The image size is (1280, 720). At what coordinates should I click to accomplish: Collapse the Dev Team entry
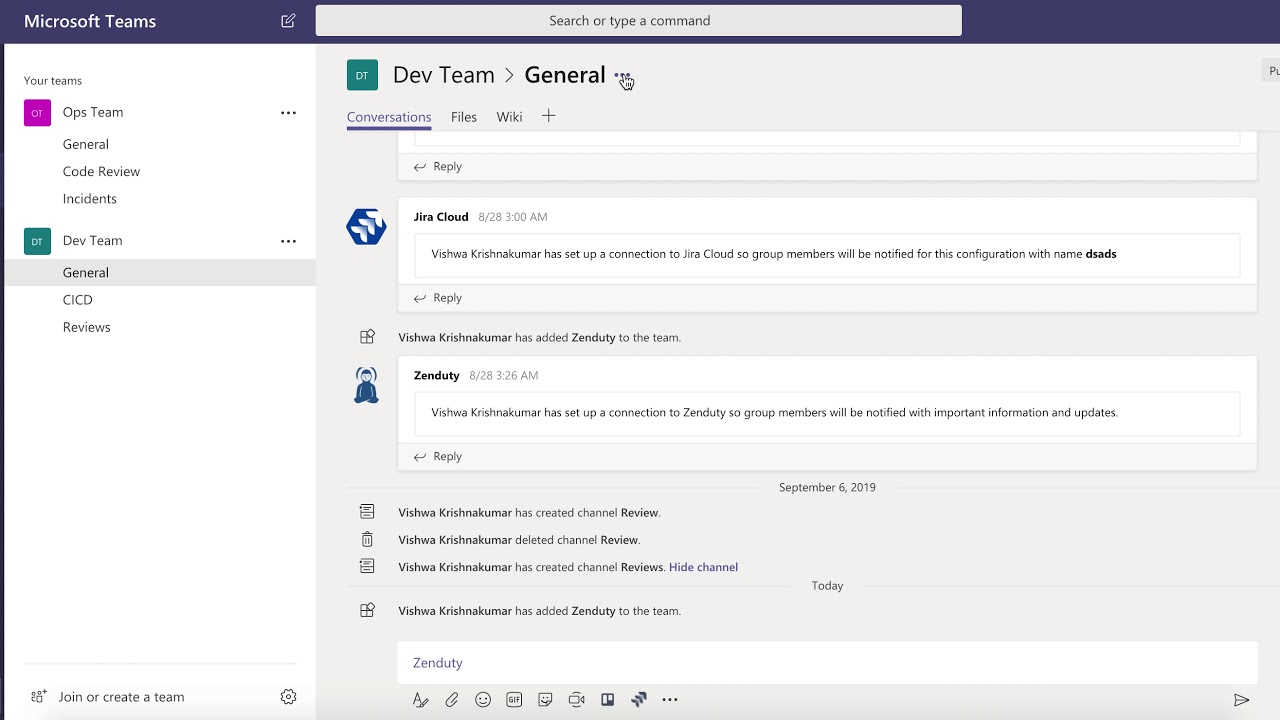[93, 240]
